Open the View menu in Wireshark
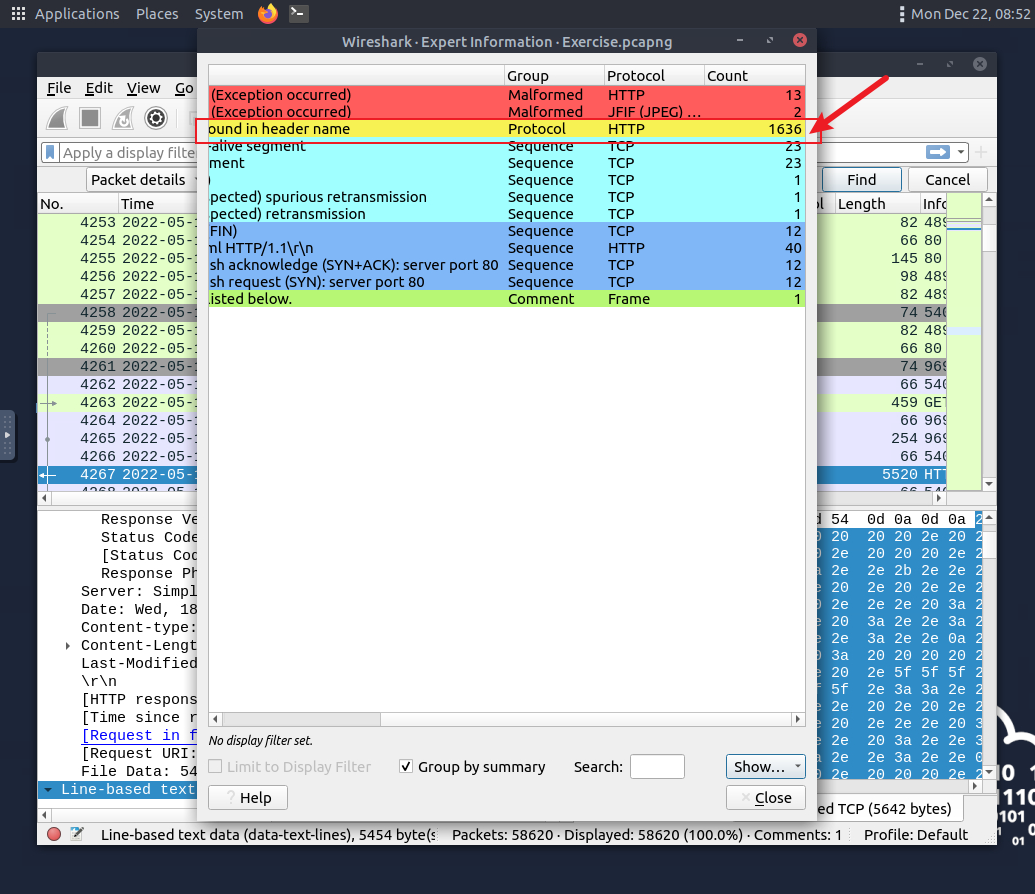Screen dimensions: 1035x894 coord(143,88)
